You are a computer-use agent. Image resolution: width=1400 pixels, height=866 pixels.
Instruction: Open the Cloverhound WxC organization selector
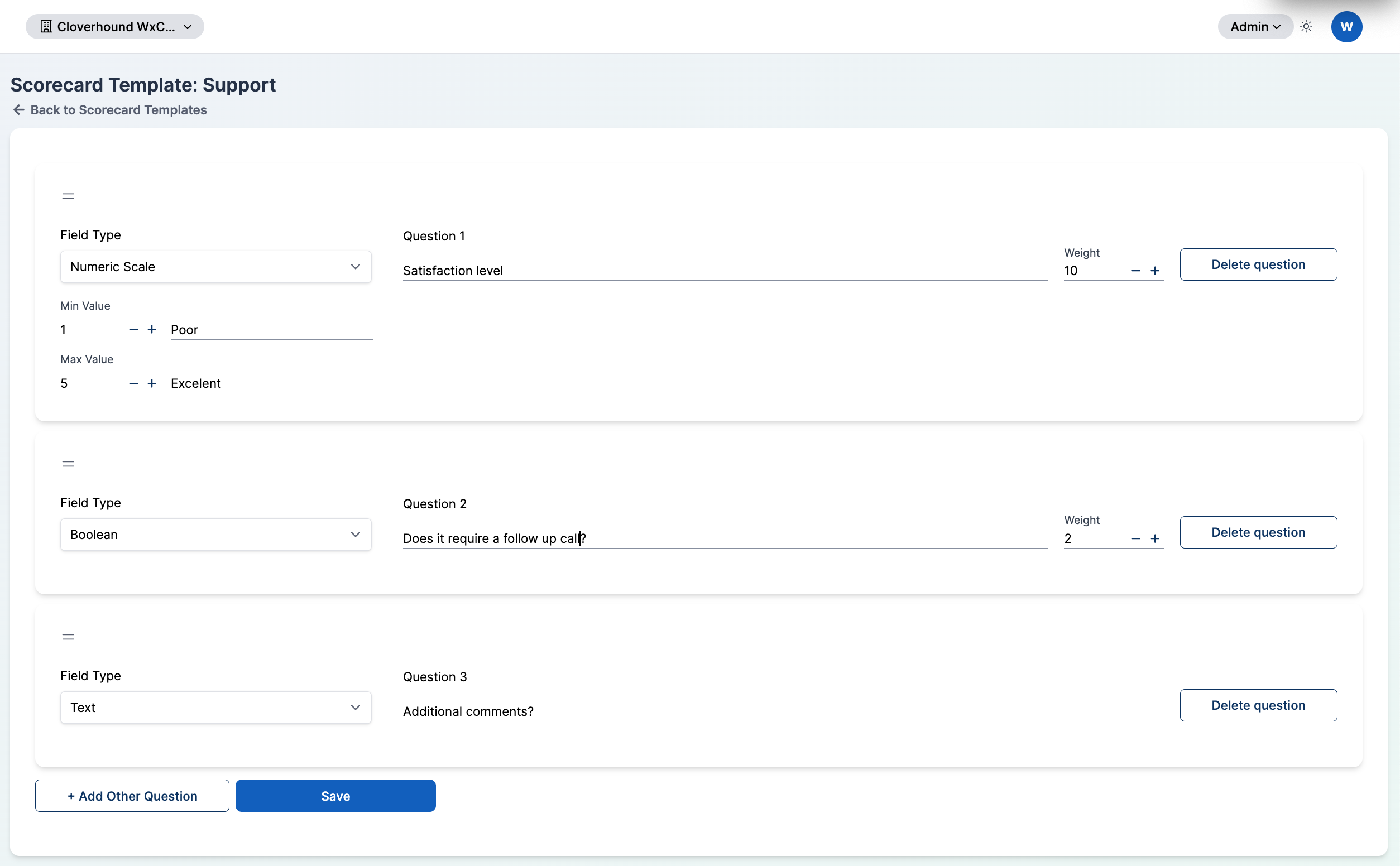coord(114,26)
